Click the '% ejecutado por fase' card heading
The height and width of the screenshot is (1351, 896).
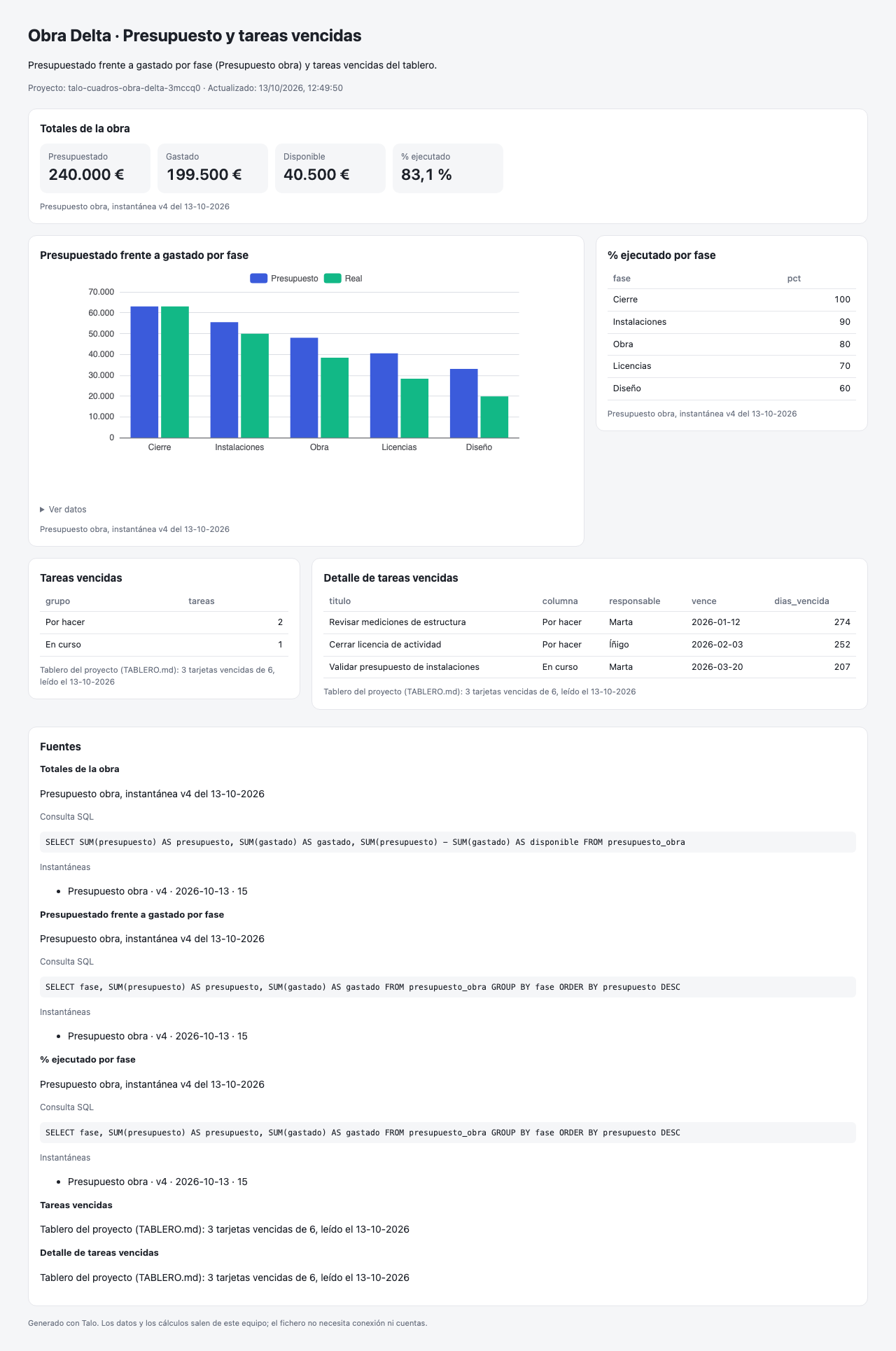click(x=661, y=255)
